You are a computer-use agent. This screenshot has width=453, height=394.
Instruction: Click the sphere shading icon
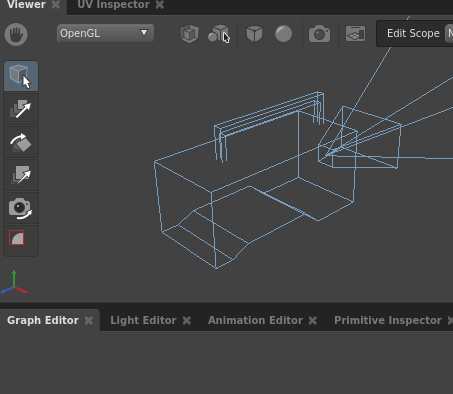(x=283, y=34)
